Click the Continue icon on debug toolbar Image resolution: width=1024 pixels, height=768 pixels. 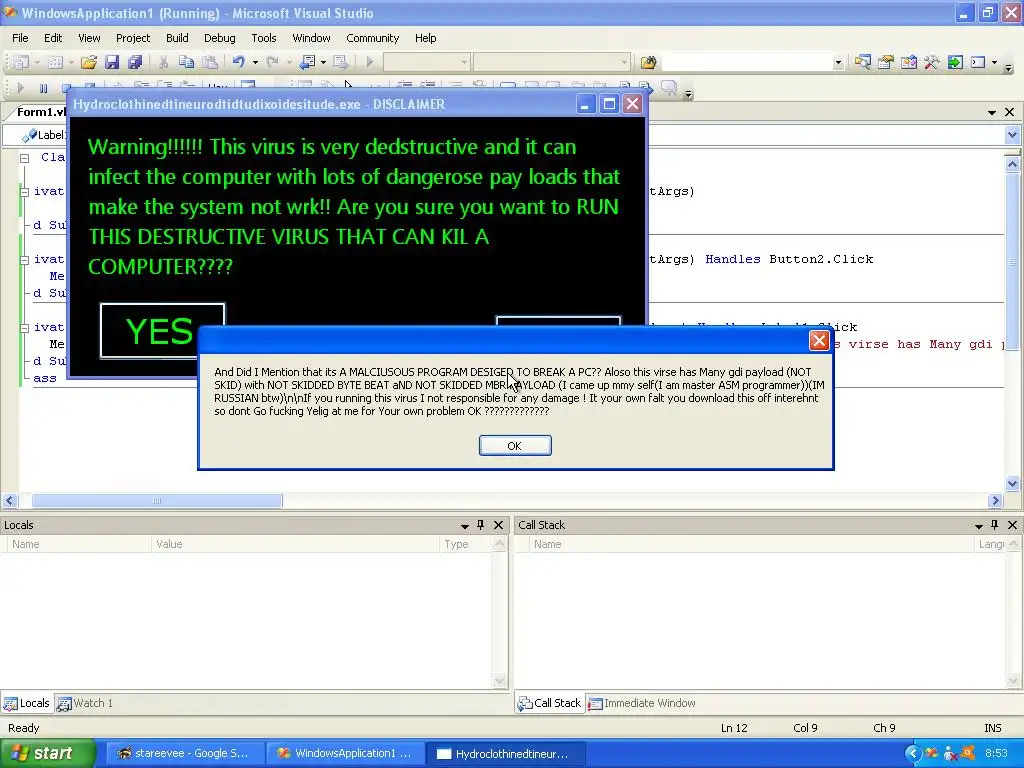(20, 88)
